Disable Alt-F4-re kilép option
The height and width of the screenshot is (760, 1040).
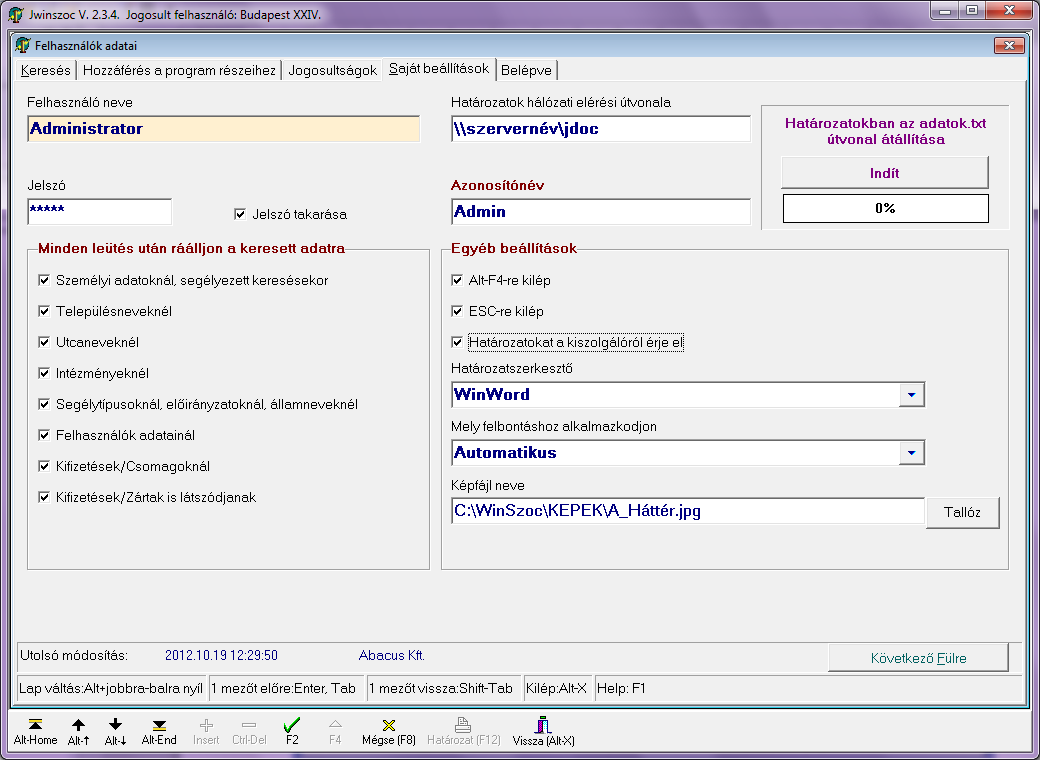click(x=457, y=280)
